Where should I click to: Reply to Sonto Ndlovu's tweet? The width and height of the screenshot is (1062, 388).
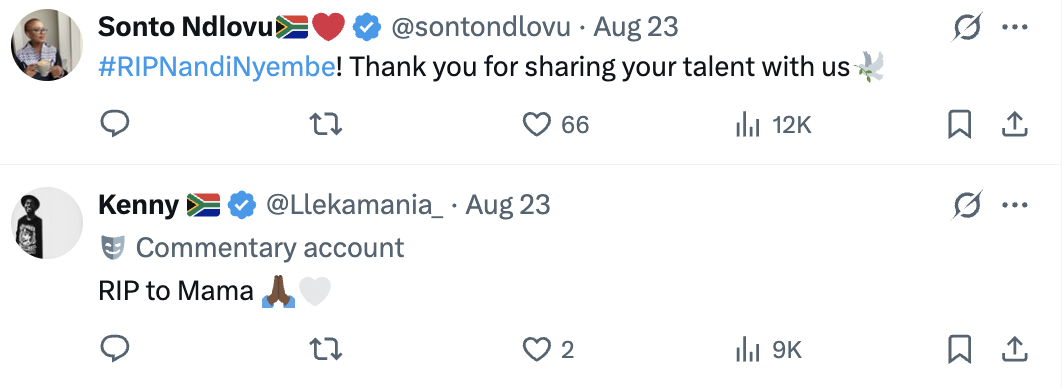pos(115,125)
